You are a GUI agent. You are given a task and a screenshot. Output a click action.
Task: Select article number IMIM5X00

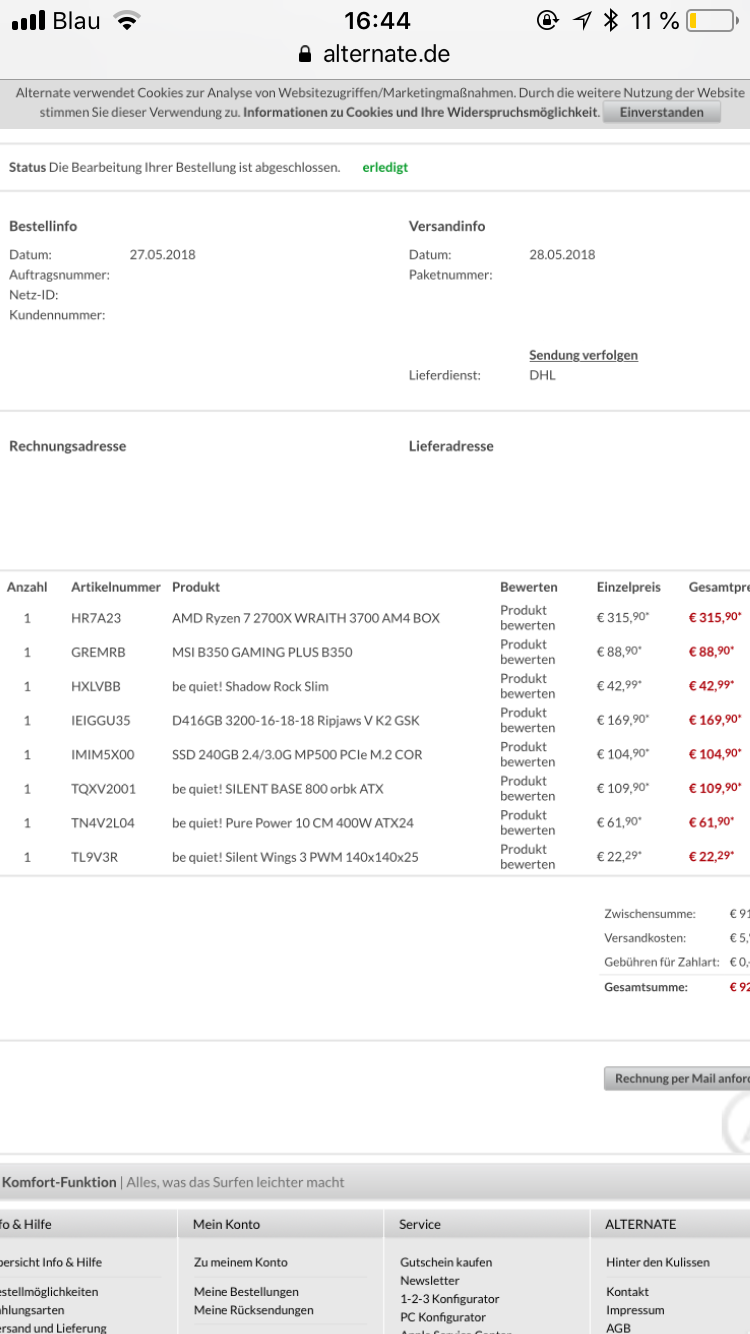coord(103,754)
